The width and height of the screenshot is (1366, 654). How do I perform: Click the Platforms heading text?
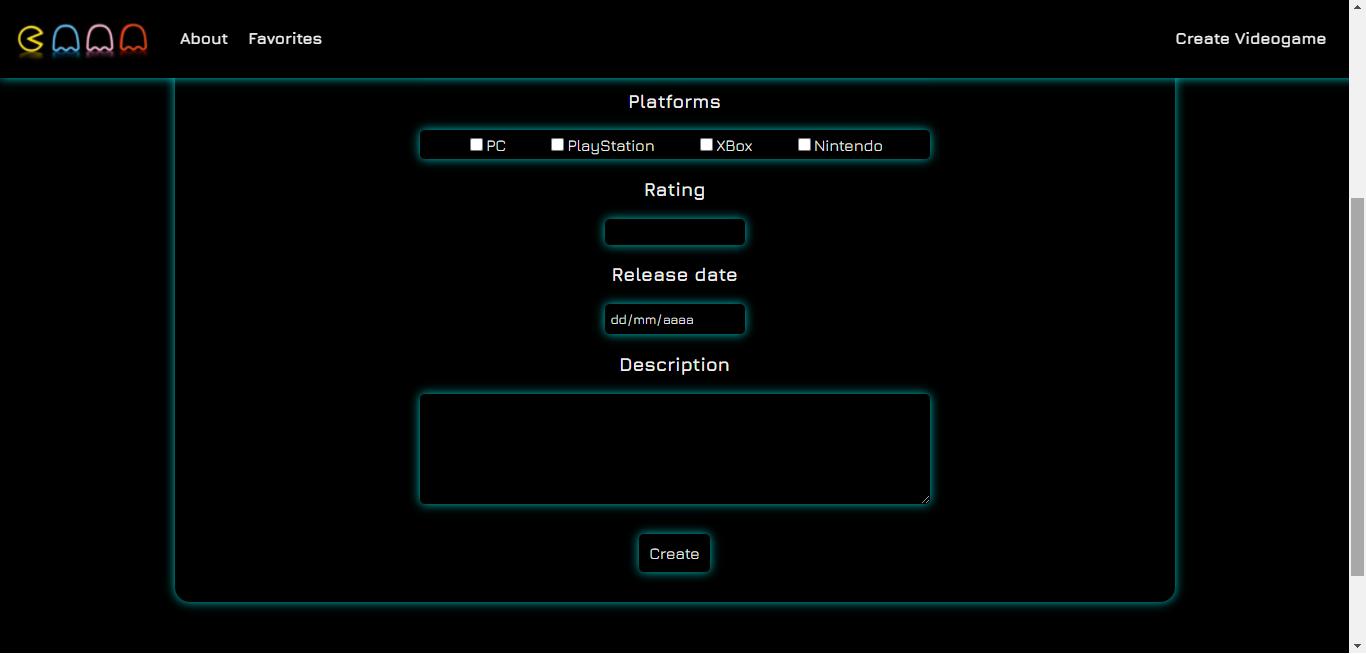675,102
